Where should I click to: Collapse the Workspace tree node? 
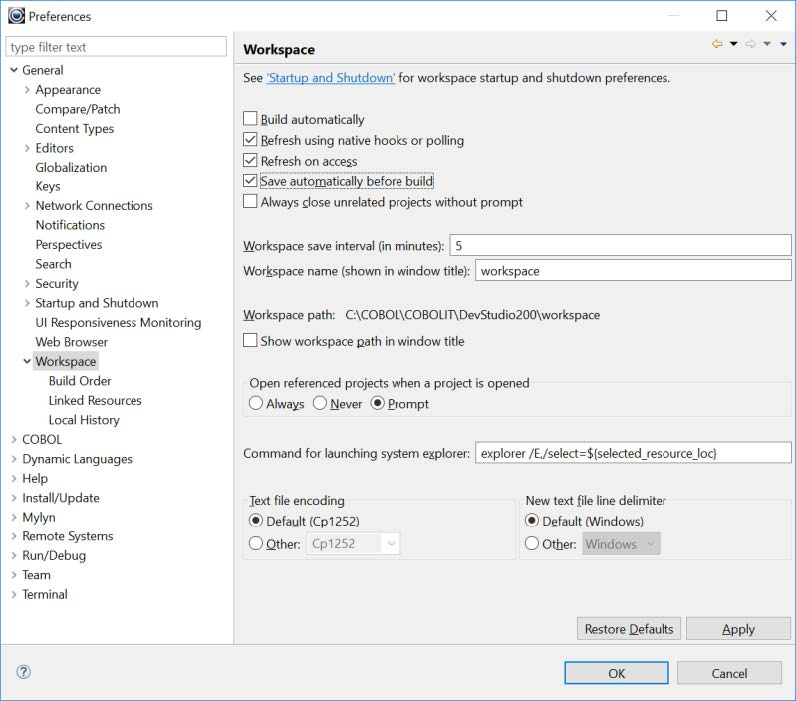pyautogui.click(x=27, y=362)
